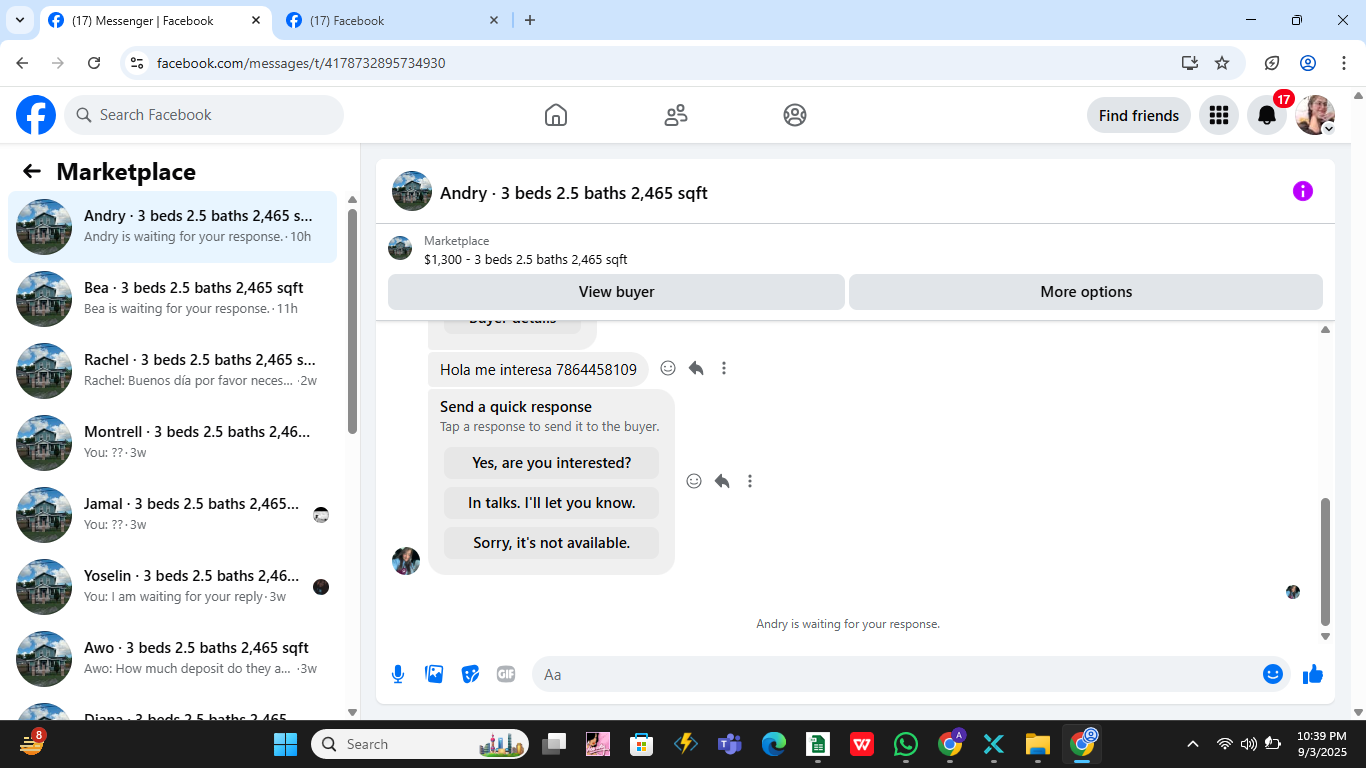Viewport: 1366px width, 768px height.
Task: Open the notifications bell
Action: (x=1267, y=115)
